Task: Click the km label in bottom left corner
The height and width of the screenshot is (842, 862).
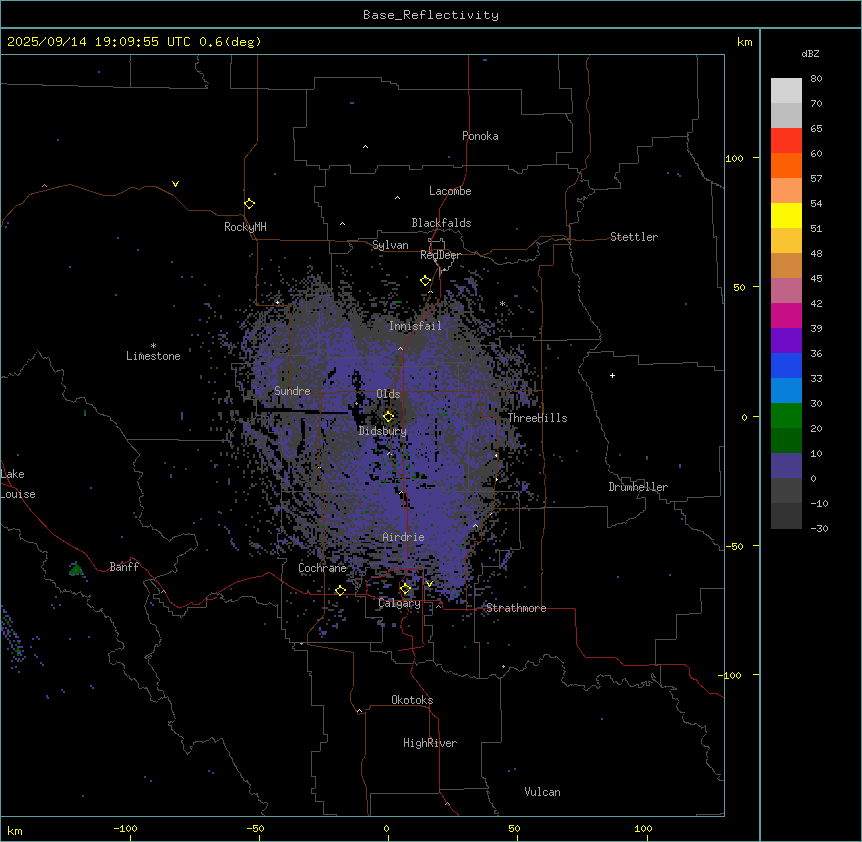Action: point(15,830)
